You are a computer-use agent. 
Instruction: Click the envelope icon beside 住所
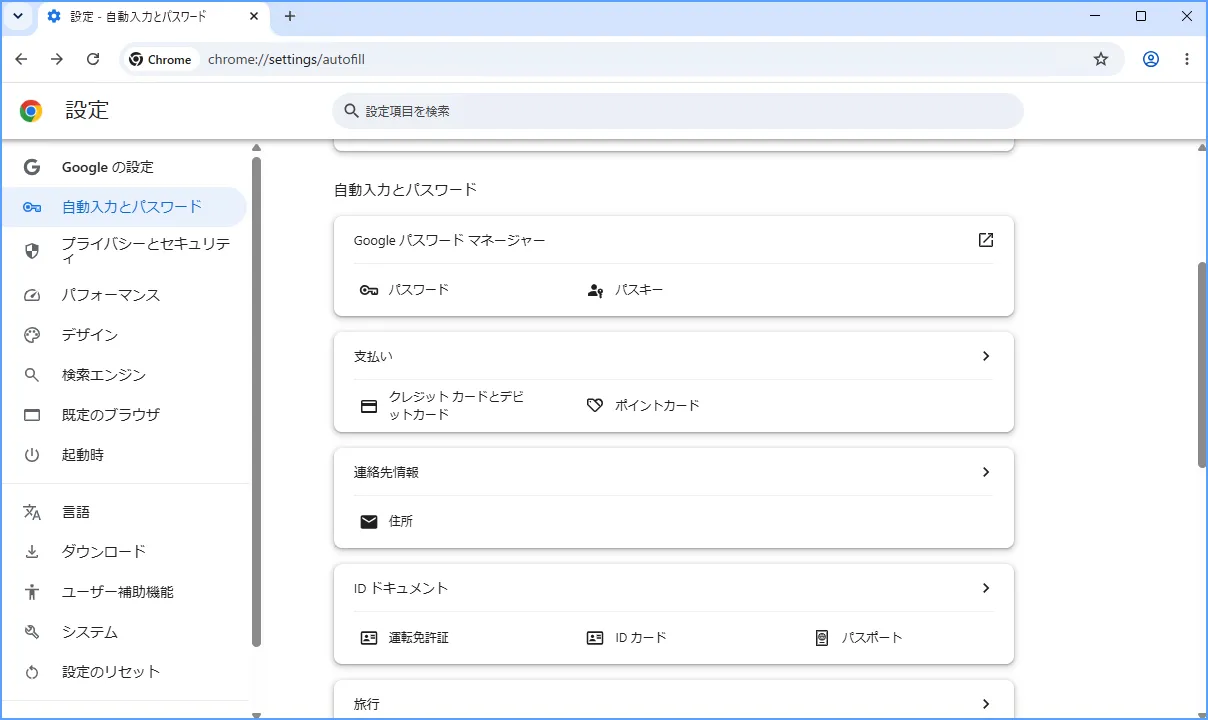pos(369,522)
